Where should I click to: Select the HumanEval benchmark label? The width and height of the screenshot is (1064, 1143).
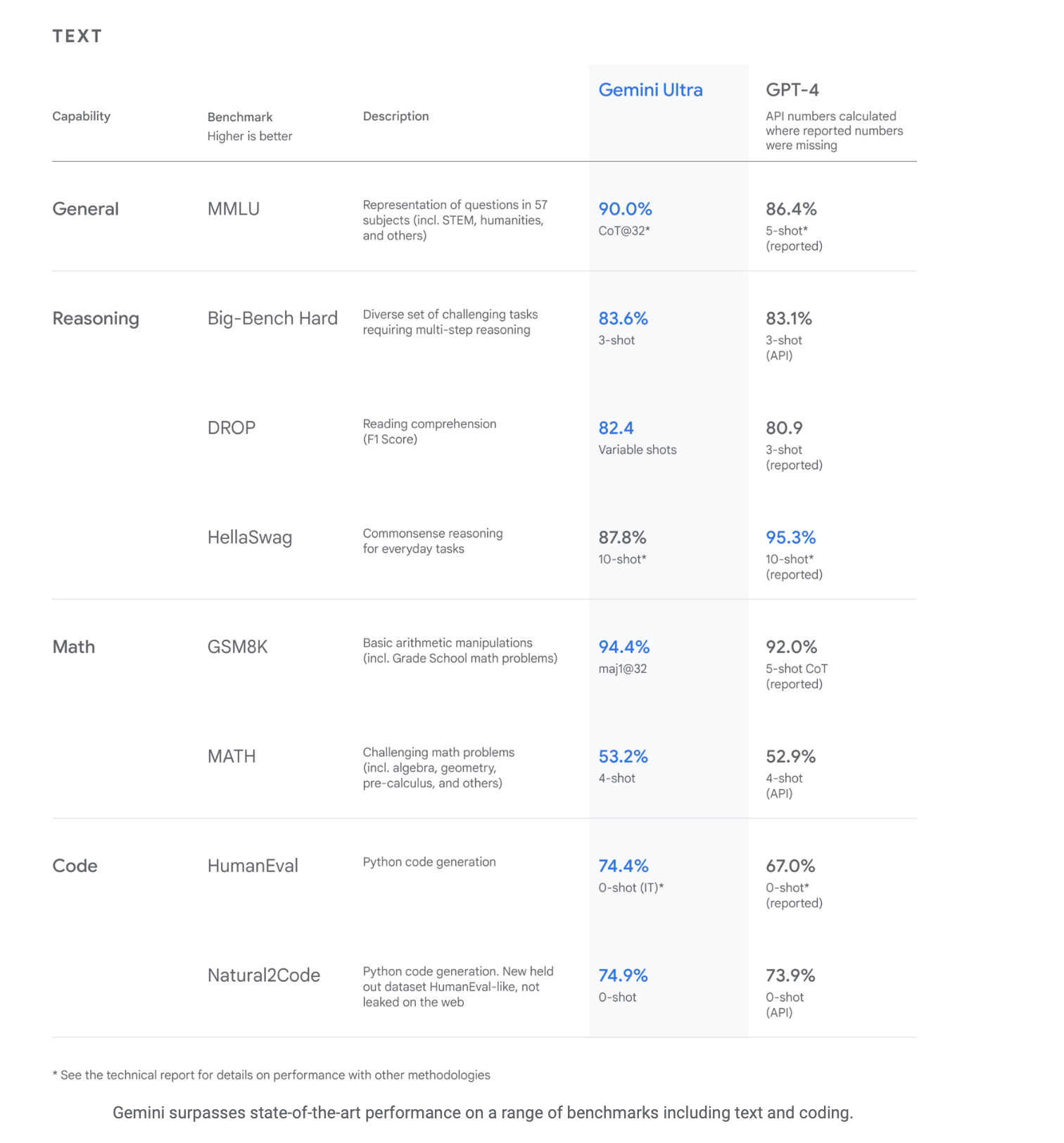pyautogui.click(x=253, y=866)
